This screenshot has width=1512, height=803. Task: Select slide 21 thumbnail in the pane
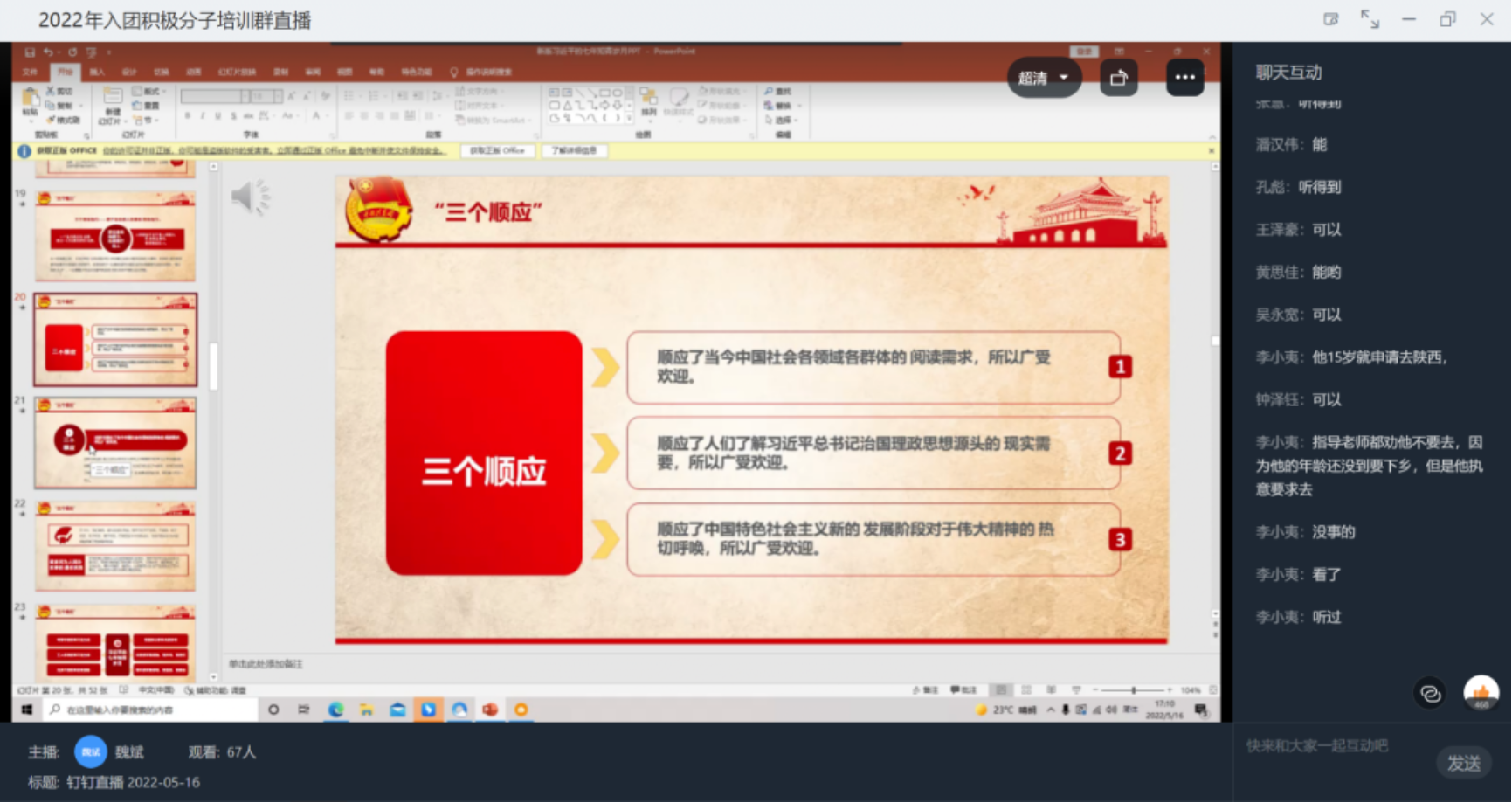(115, 443)
